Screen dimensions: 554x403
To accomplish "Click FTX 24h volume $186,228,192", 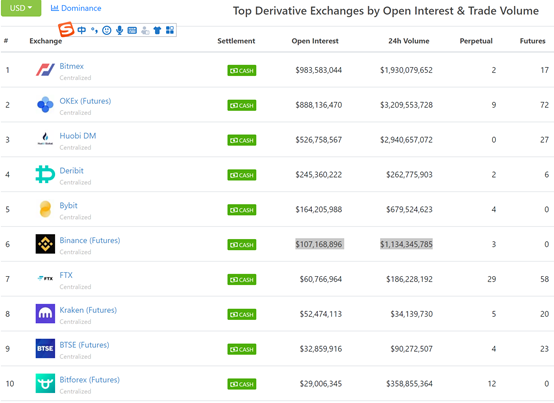I will click(x=409, y=279).
